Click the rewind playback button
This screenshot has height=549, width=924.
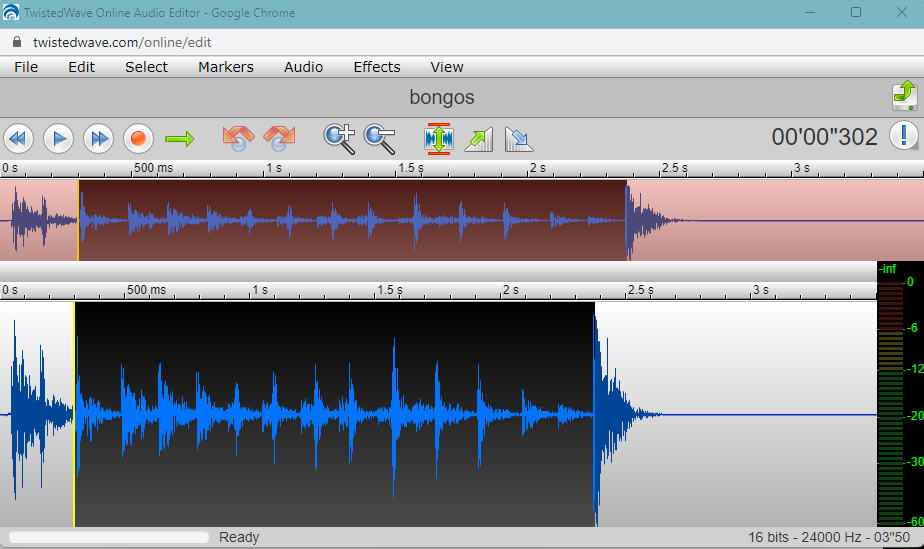click(x=18, y=139)
